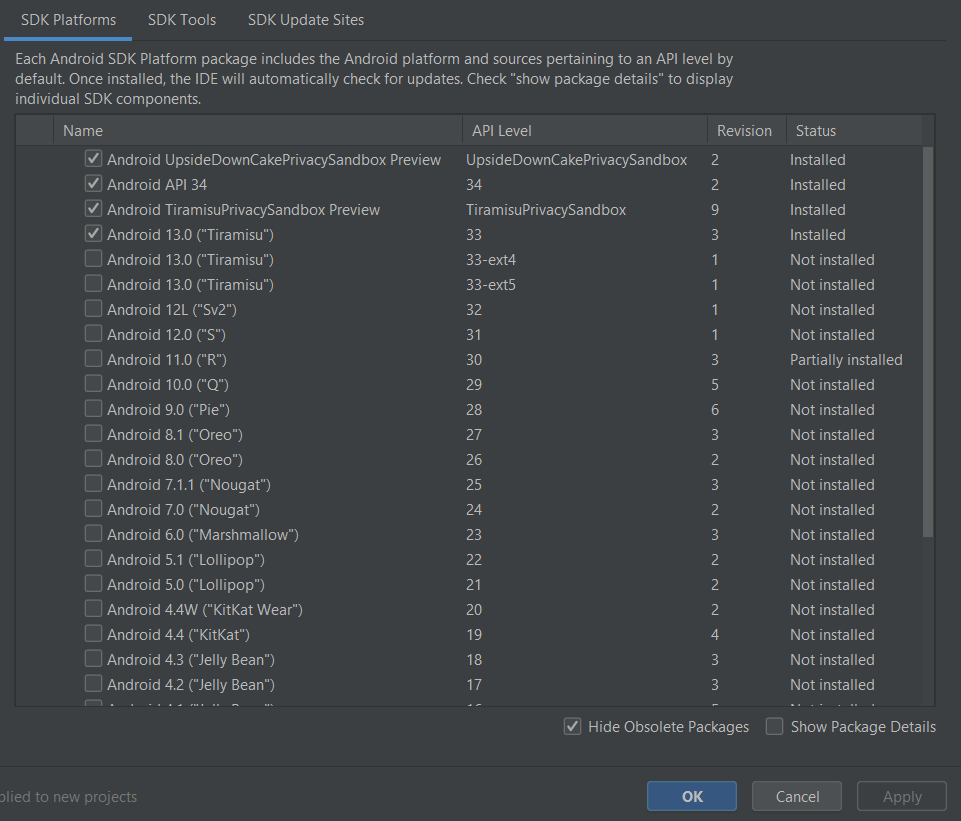Click API level "28" in Android 9.0 row

pos(474,409)
